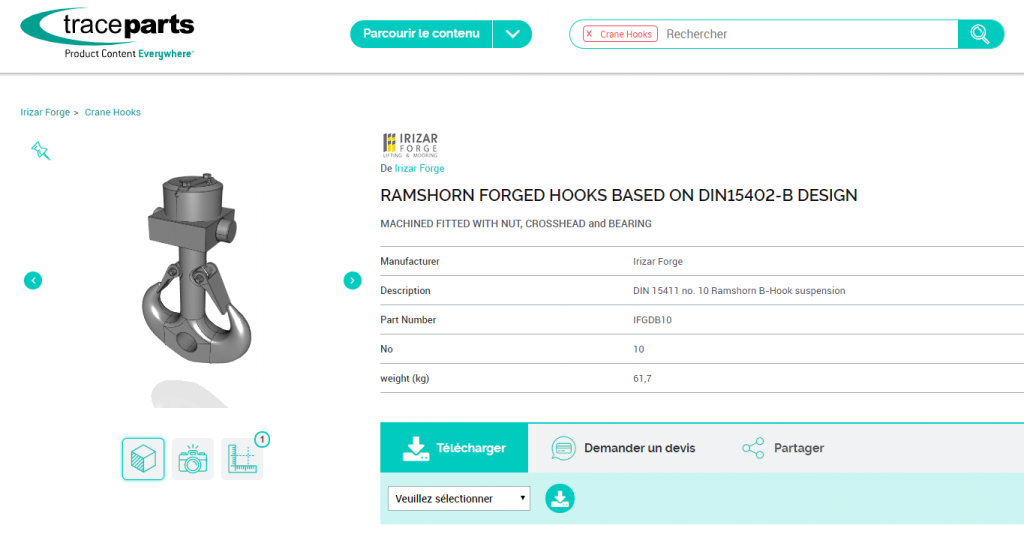
Task: Click the subtitle MACHINED FITTED WITH NUT
Action: click(516, 223)
